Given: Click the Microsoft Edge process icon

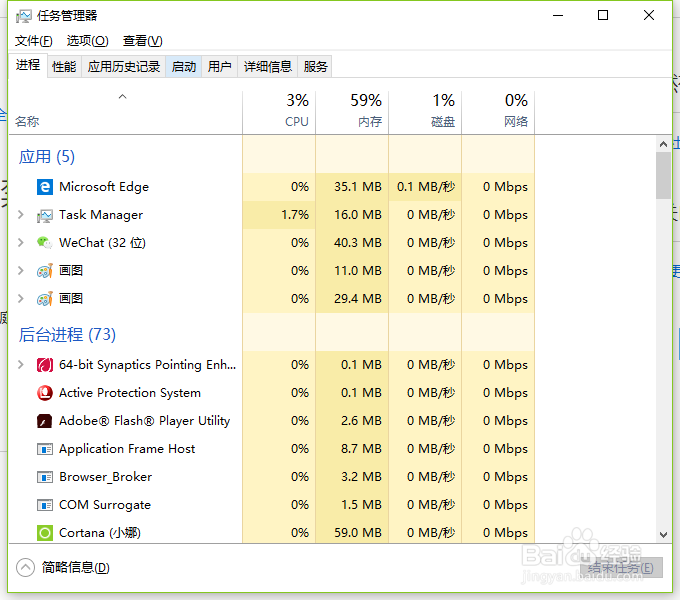Looking at the screenshot, I should (x=45, y=187).
